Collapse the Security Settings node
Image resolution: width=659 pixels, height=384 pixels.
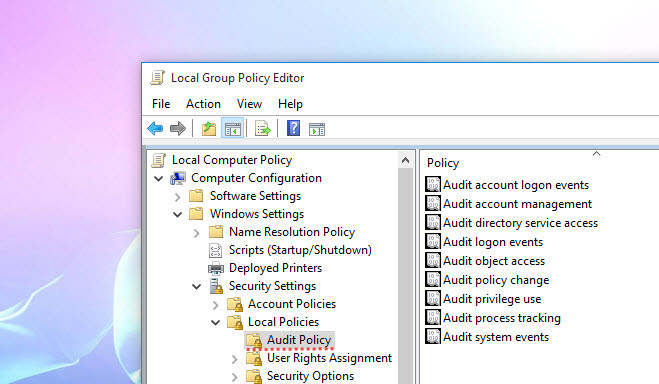pos(196,287)
